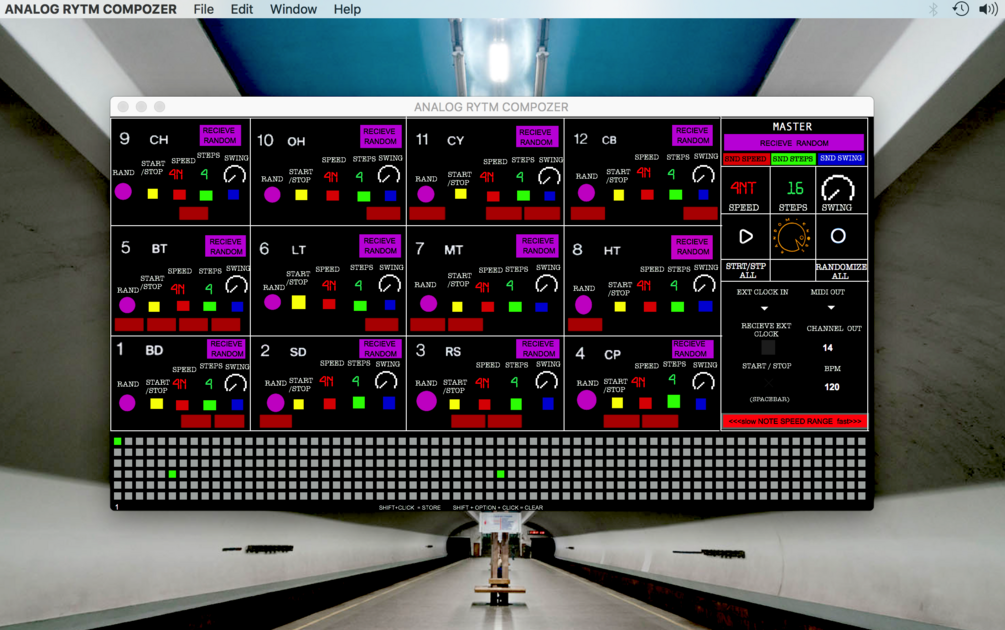The height and width of the screenshot is (630, 1005).
Task: Click the master play triangle icon
Action: click(745, 236)
